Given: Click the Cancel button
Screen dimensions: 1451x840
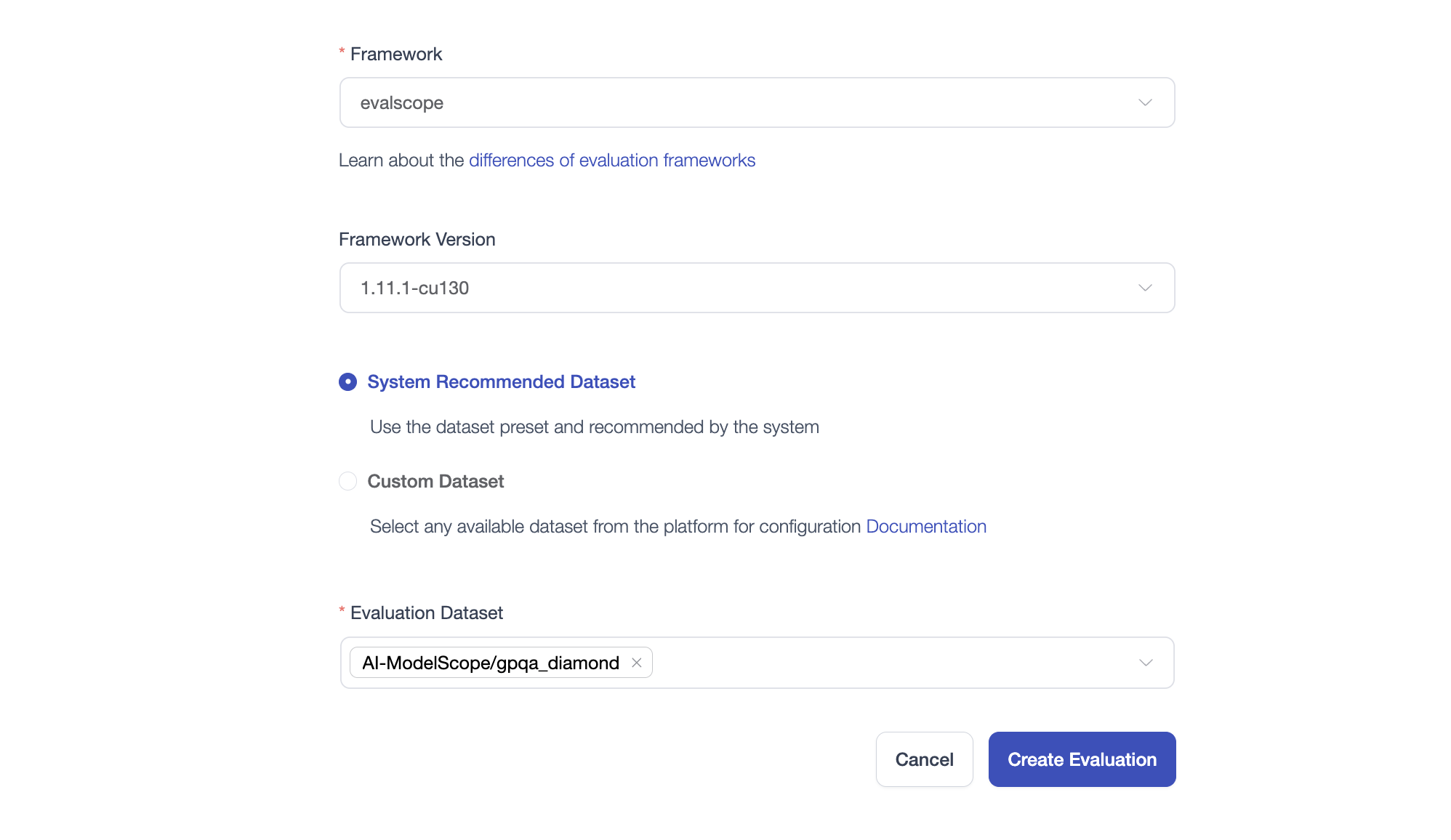Looking at the screenshot, I should [x=924, y=759].
